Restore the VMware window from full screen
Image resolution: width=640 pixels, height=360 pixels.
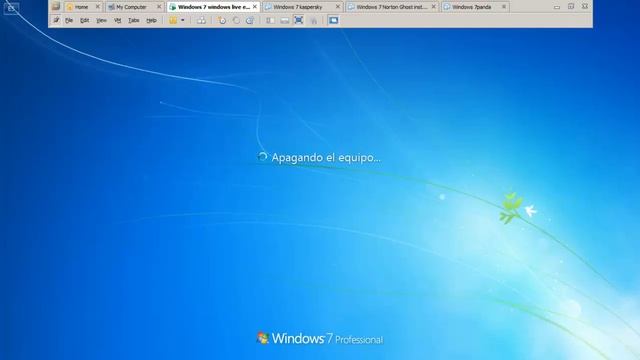click(x=571, y=7)
